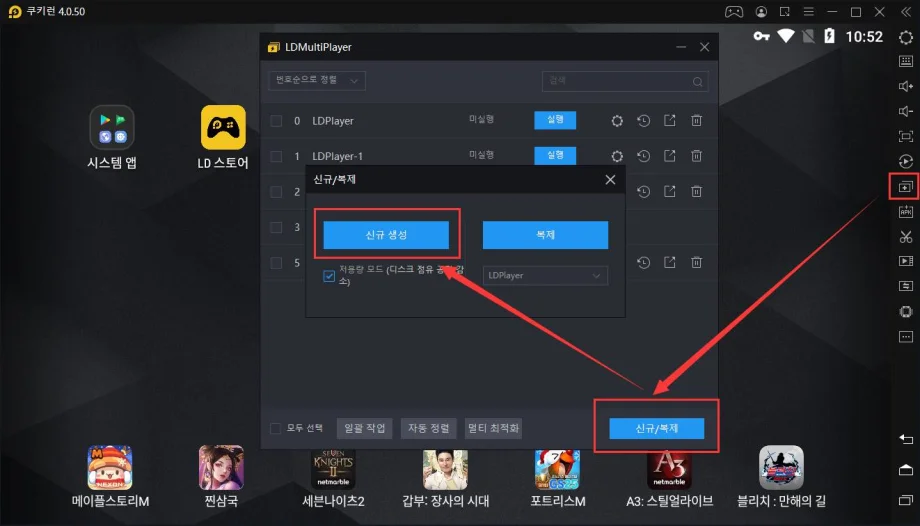
Task: Click the 자동 정렬 button
Action: 429,429
